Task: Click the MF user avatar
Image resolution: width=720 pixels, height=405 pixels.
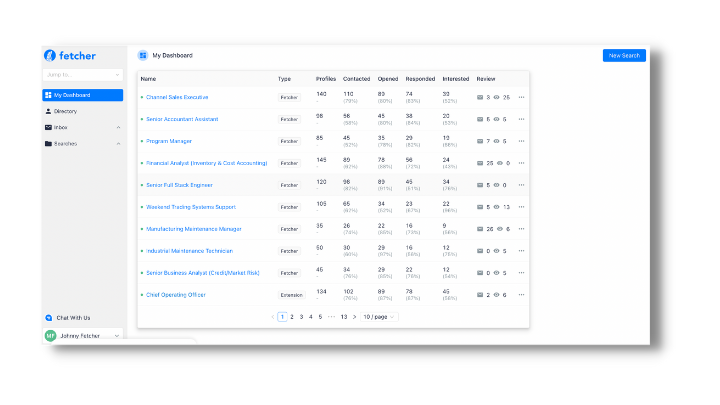Action: [x=50, y=336]
